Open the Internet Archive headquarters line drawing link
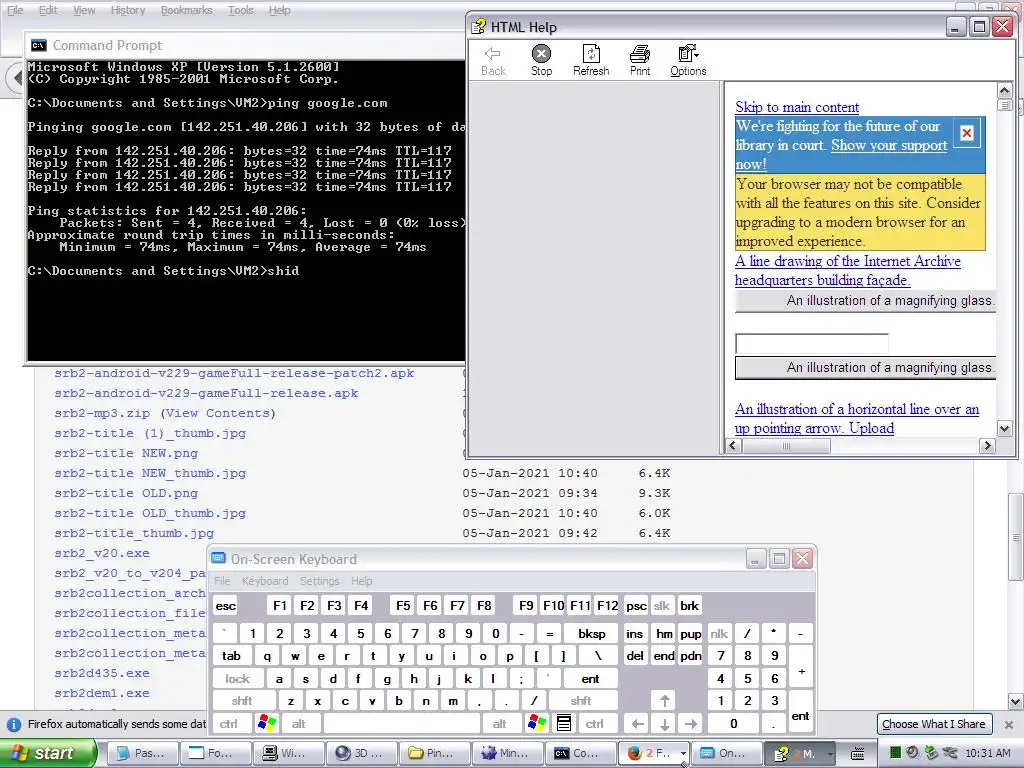The width and height of the screenshot is (1024, 768). point(848,270)
